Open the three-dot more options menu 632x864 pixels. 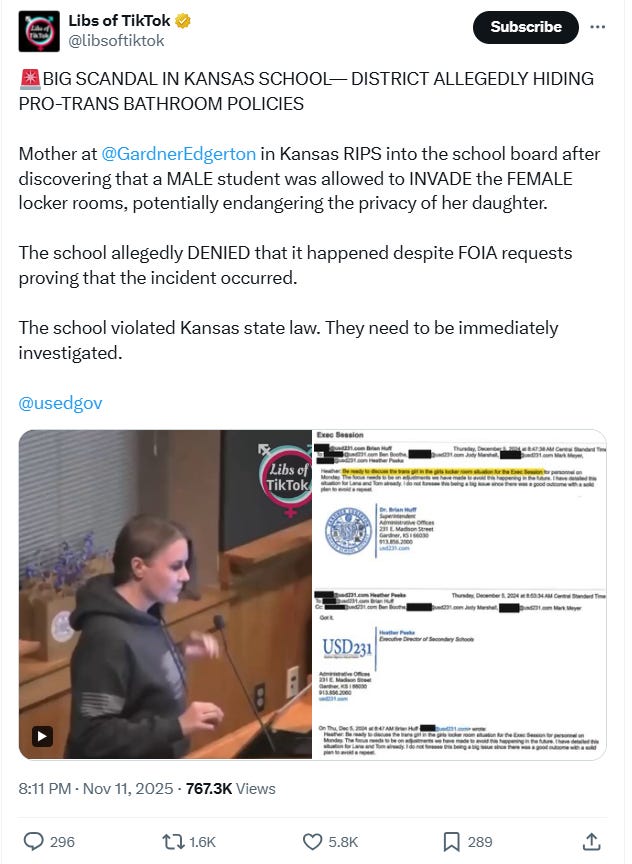(597, 27)
